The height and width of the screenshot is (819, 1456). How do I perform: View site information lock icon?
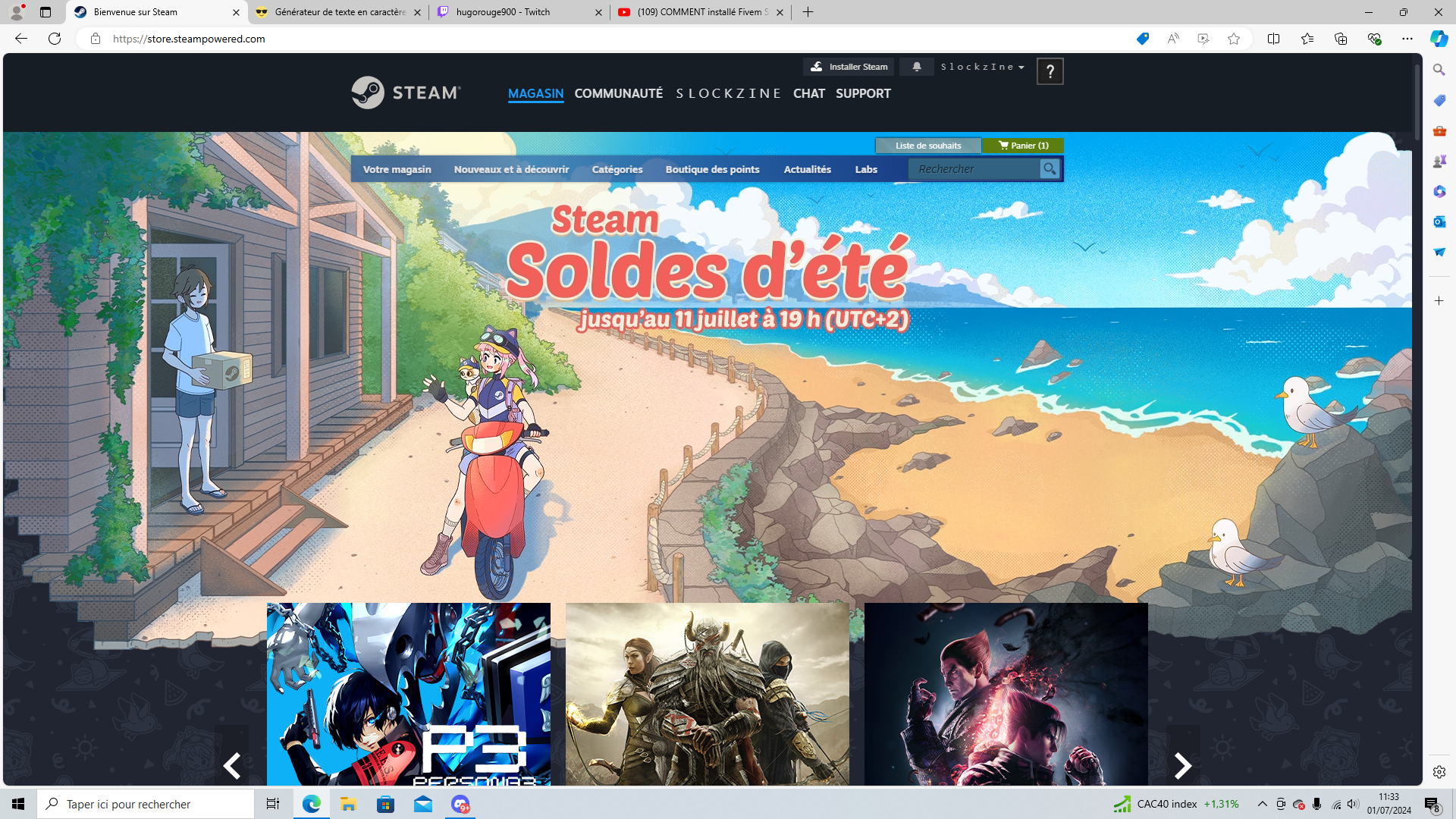[x=96, y=39]
